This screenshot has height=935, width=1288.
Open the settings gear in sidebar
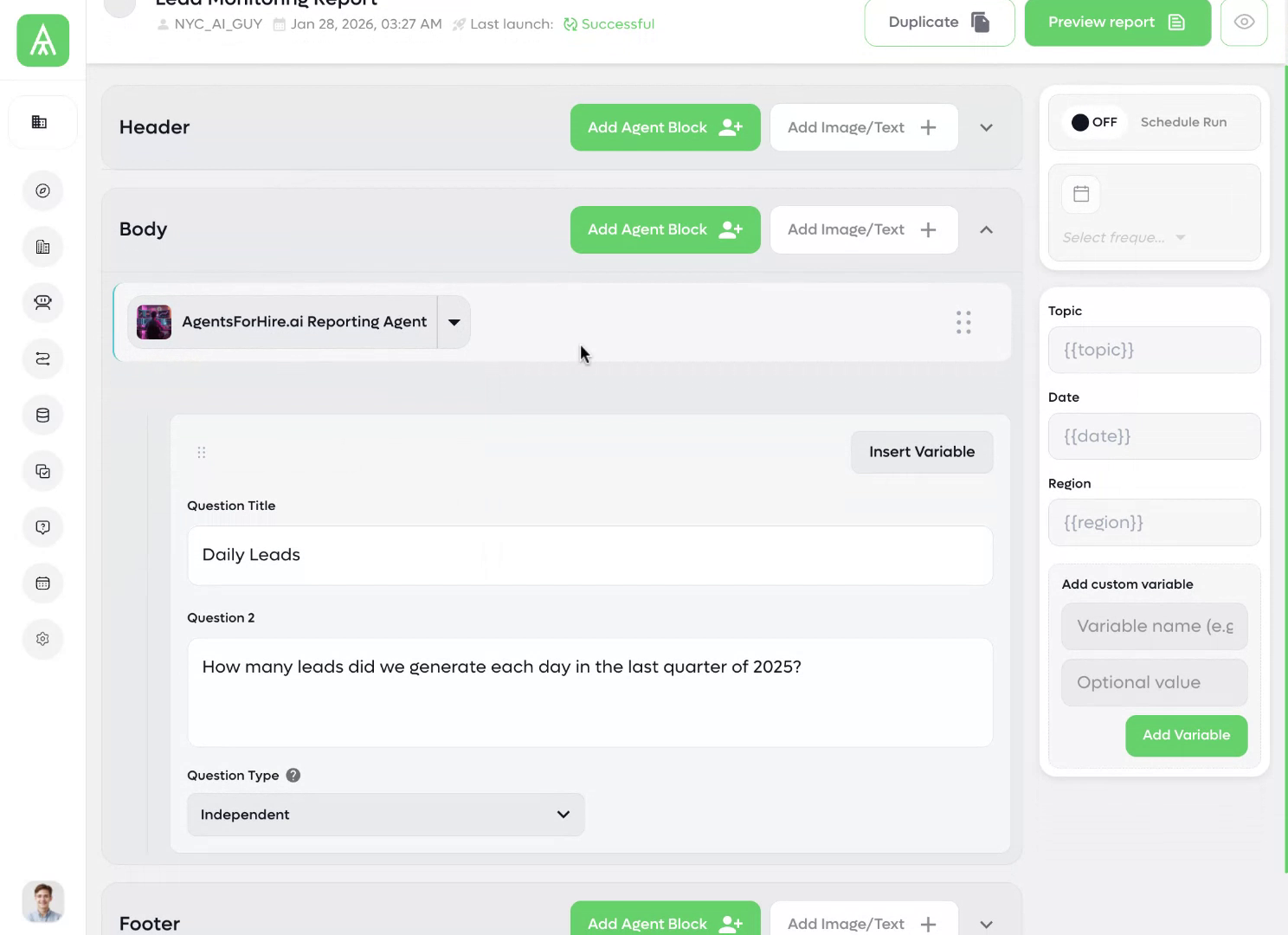point(42,639)
